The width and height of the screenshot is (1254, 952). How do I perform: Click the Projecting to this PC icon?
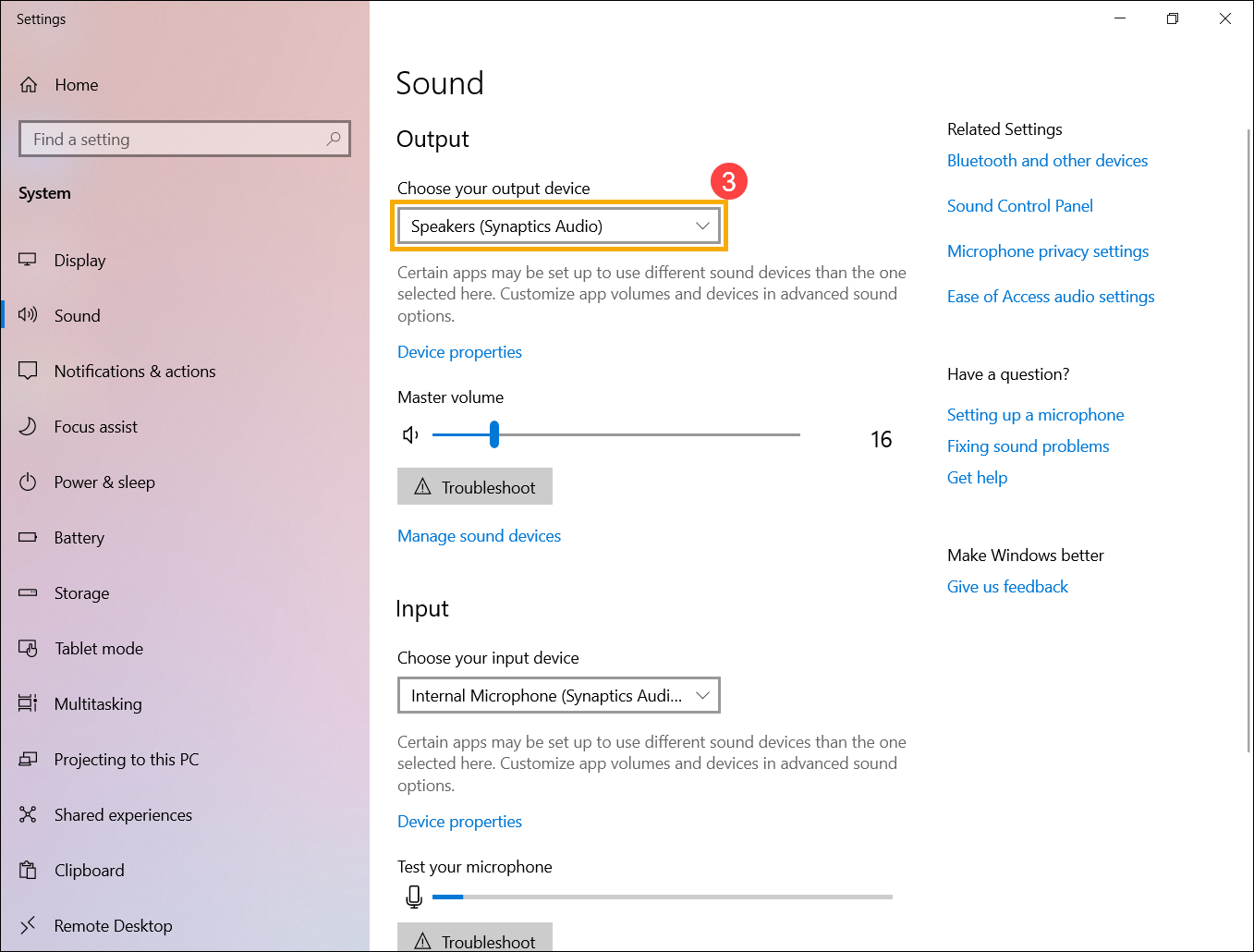28,759
